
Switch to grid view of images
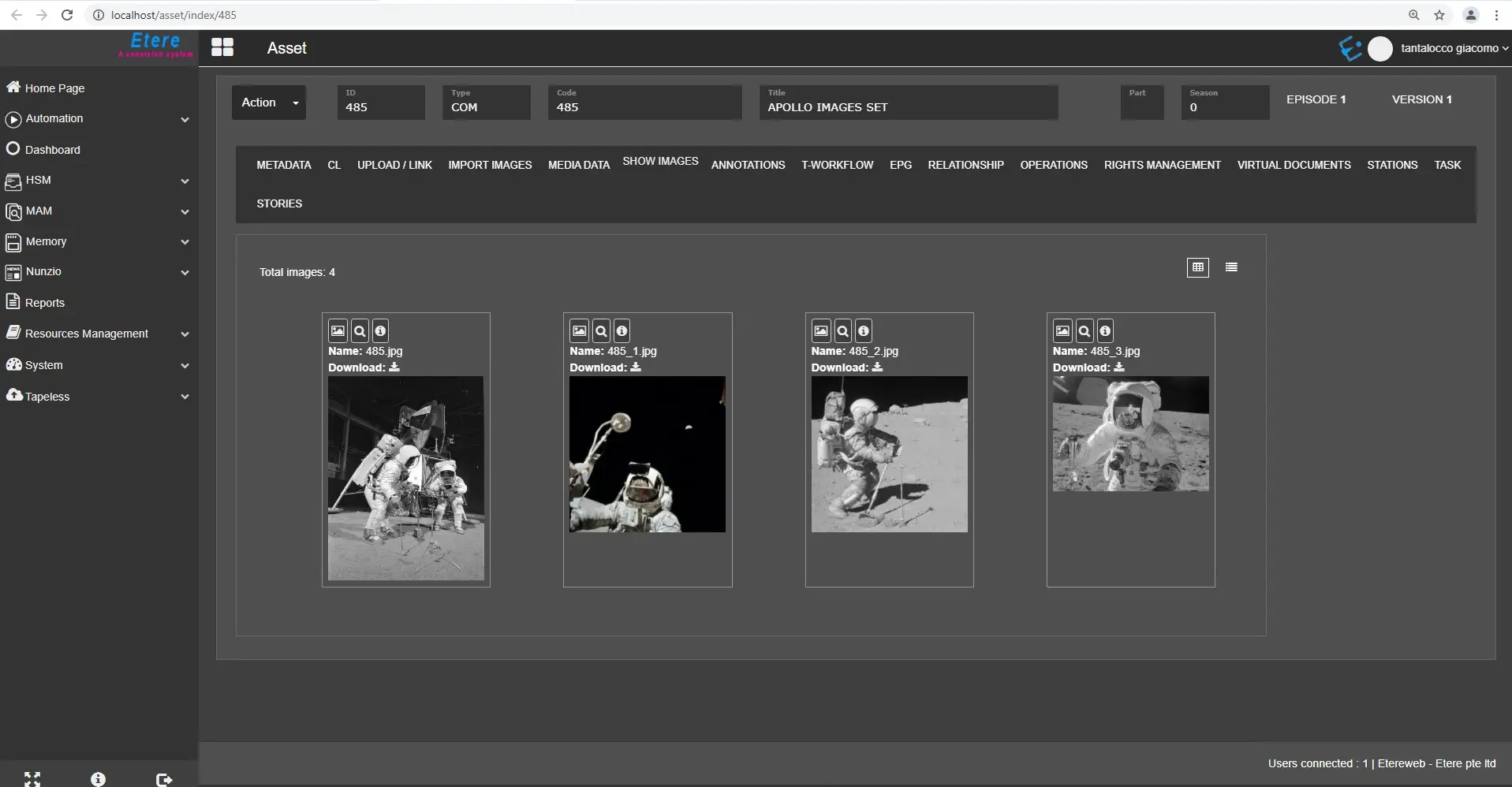[1197, 267]
